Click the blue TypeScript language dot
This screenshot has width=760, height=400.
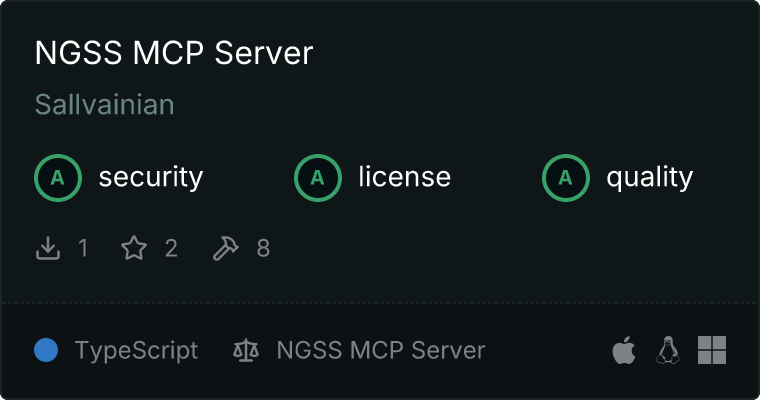click(46, 351)
